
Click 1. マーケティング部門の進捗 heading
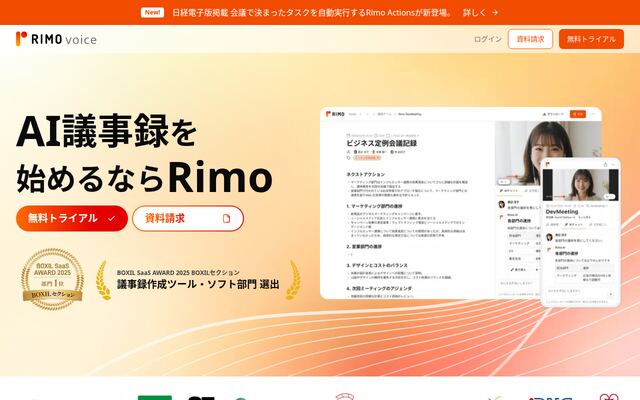(374, 206)
